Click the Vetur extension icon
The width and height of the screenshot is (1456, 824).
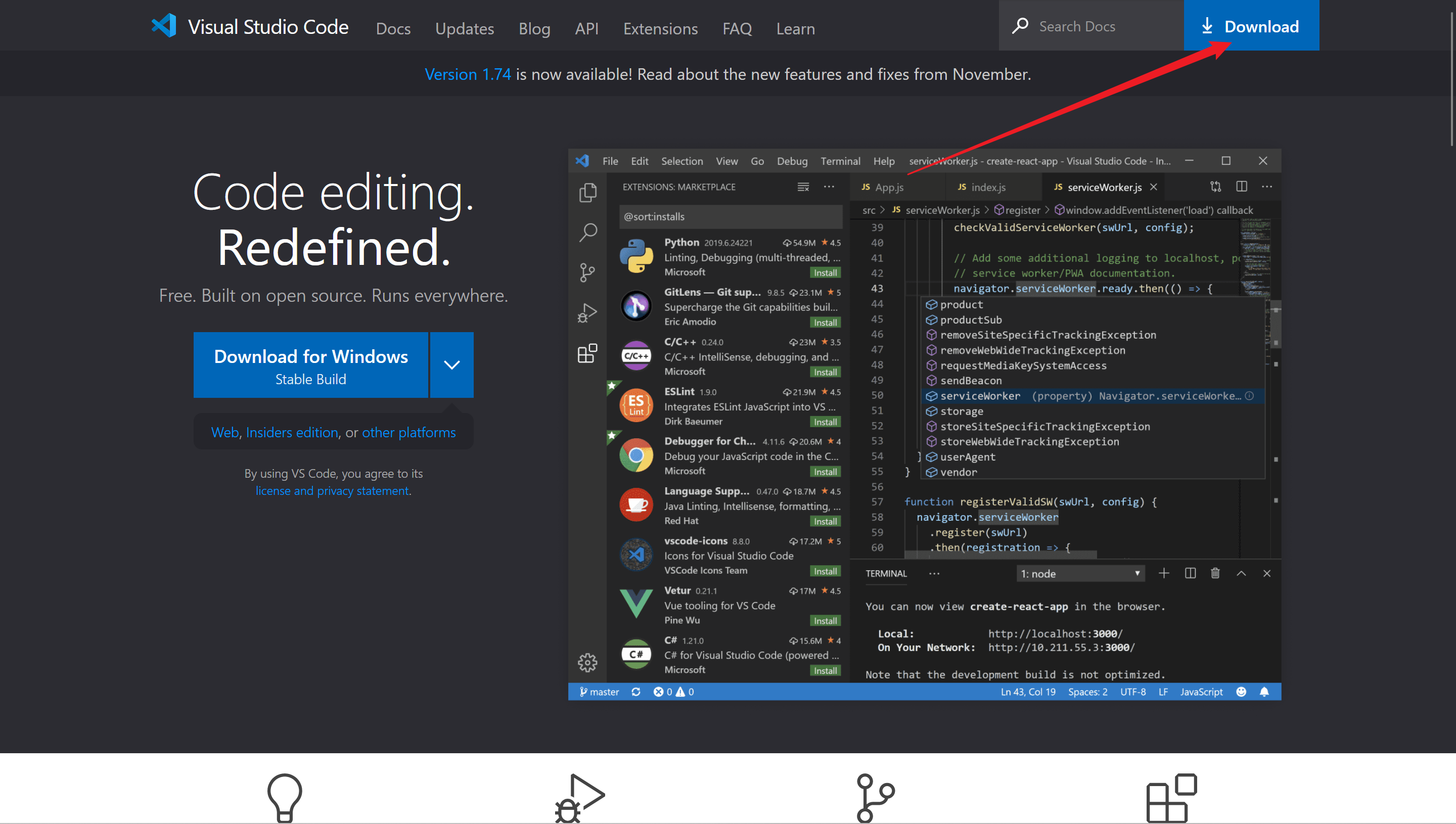(636, 604)
